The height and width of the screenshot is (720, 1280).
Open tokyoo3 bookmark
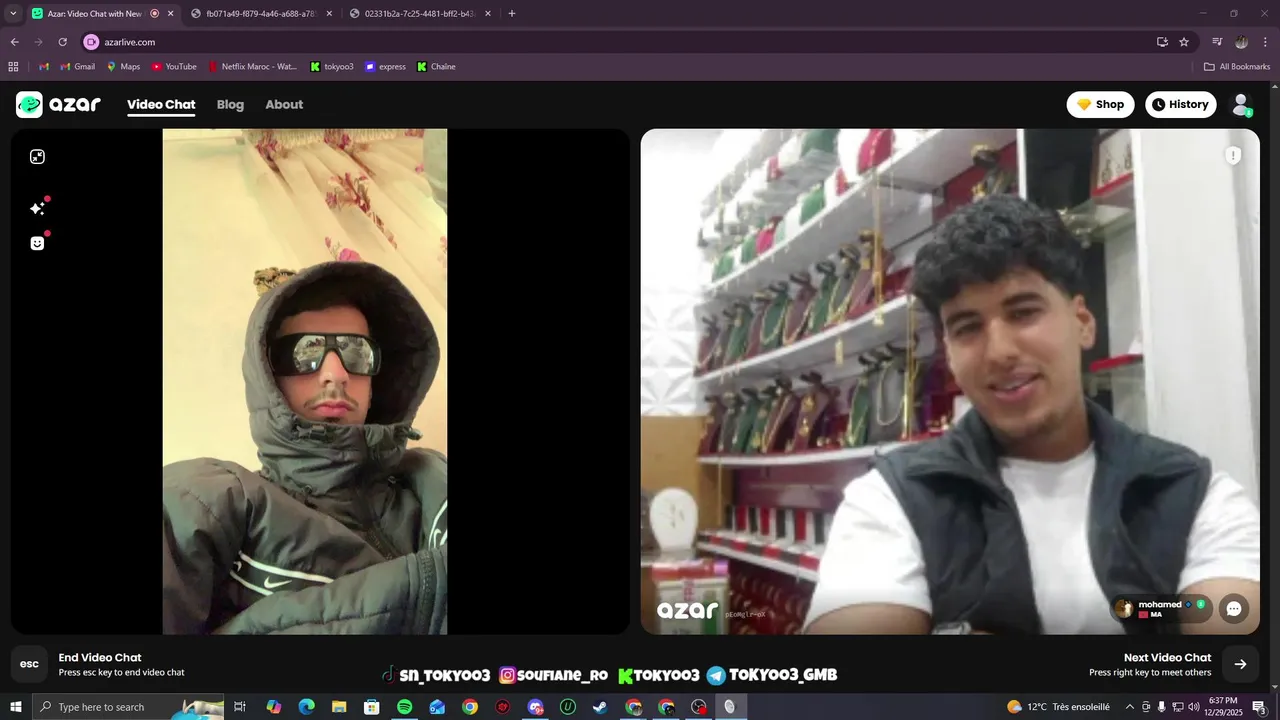click(332, 67)
